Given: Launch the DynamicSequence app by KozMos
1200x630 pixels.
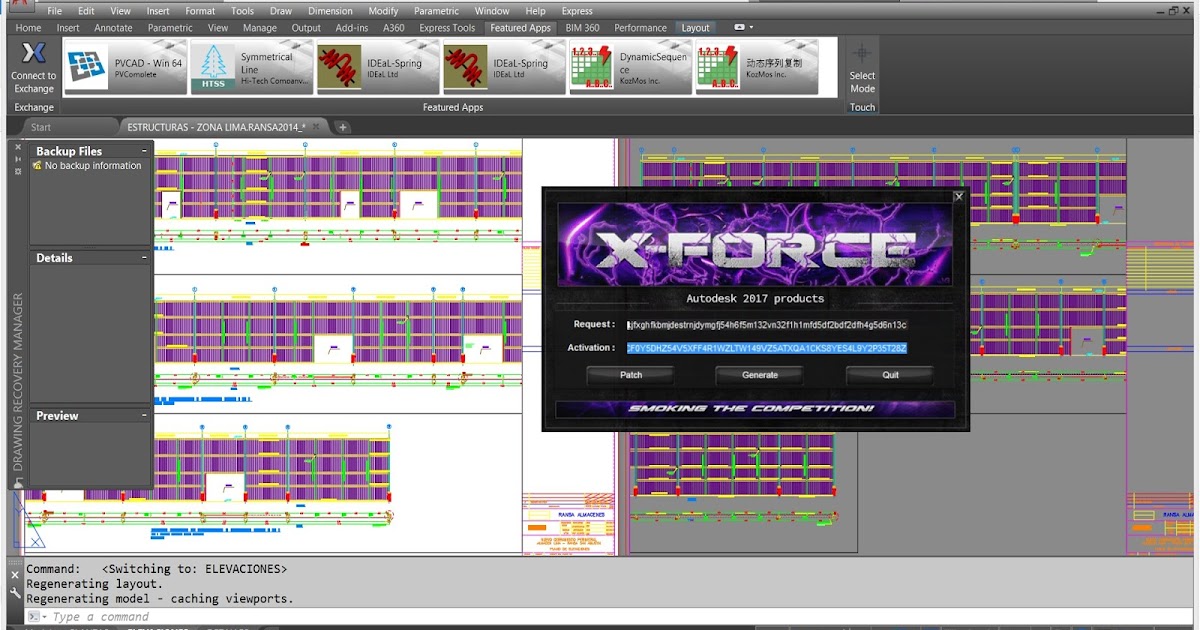Looking at the screenshot, I should coord(630,67).
